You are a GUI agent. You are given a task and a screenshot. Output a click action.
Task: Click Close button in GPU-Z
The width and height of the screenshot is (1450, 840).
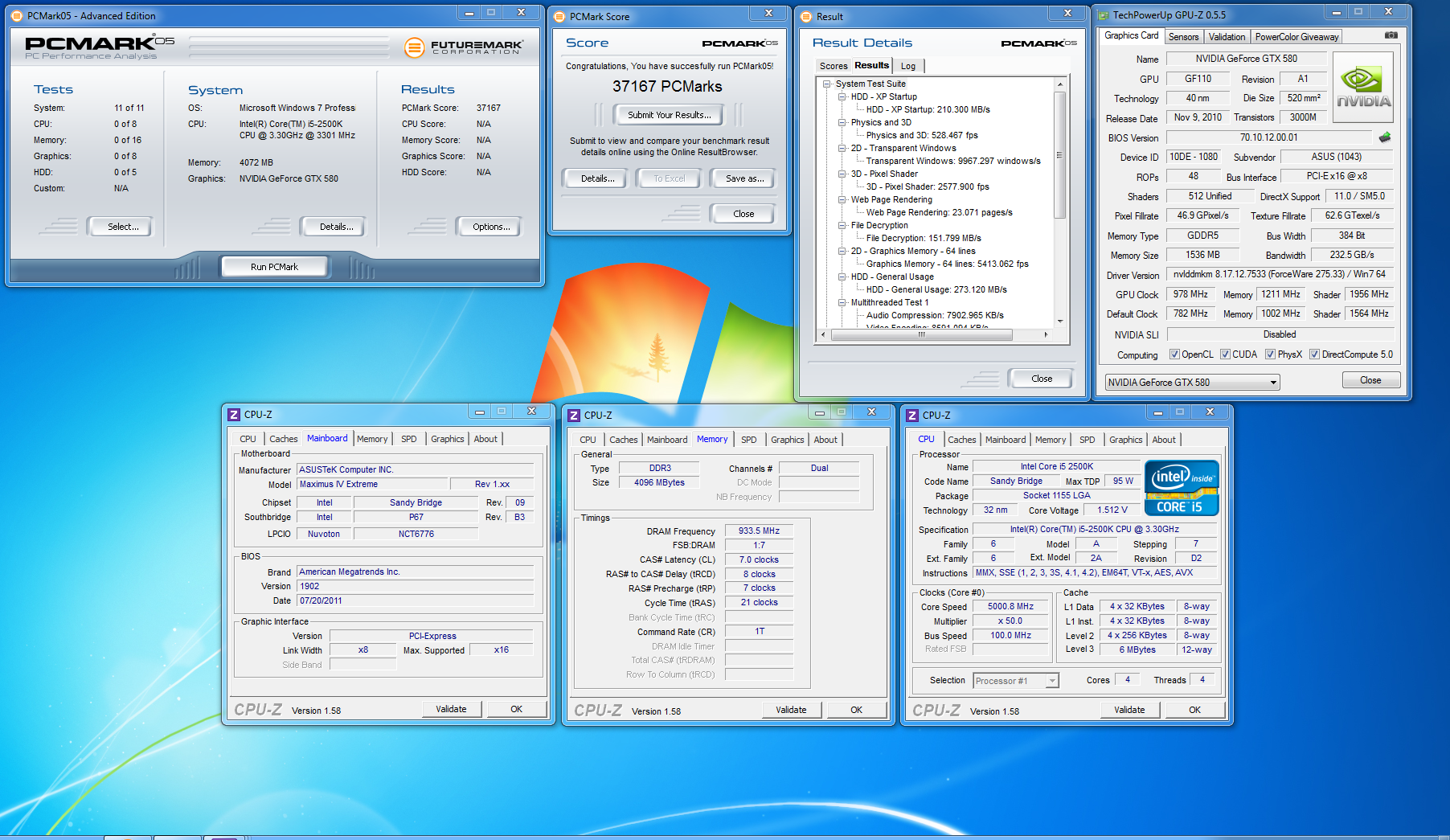click(x=1370, y=380)
